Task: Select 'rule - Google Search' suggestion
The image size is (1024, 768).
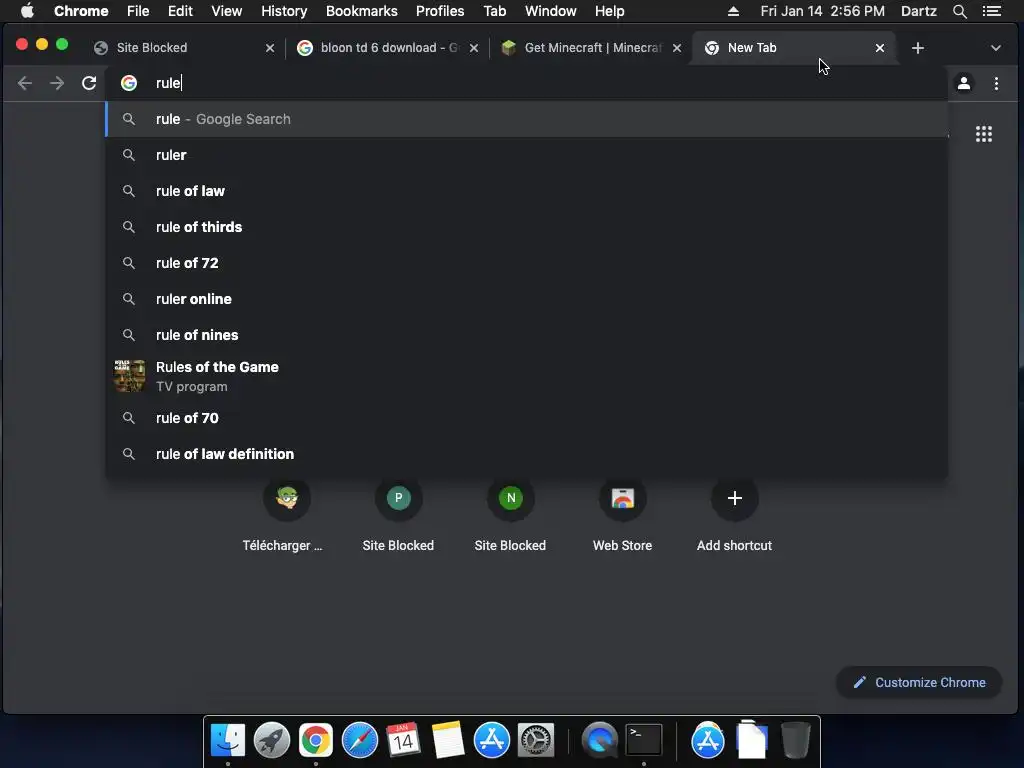Action: coord(526,119)
